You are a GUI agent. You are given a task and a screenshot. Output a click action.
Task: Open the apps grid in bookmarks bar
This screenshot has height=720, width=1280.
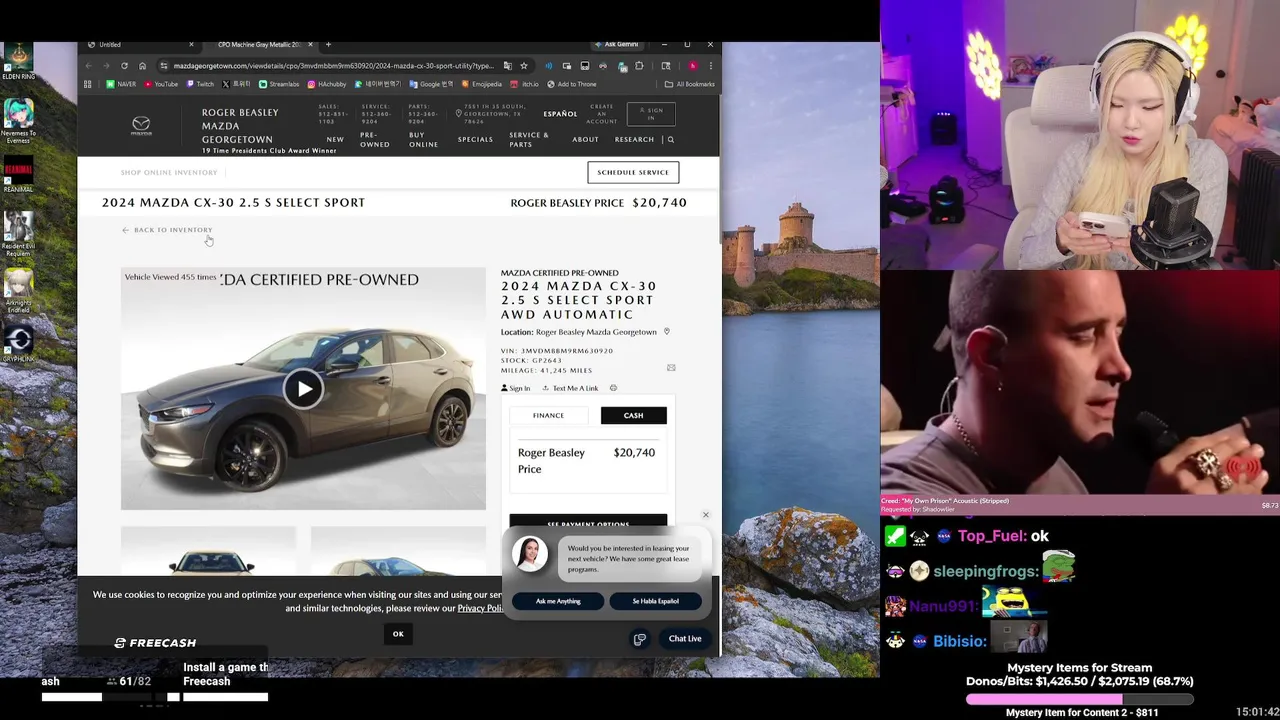(x=88, y=84)
